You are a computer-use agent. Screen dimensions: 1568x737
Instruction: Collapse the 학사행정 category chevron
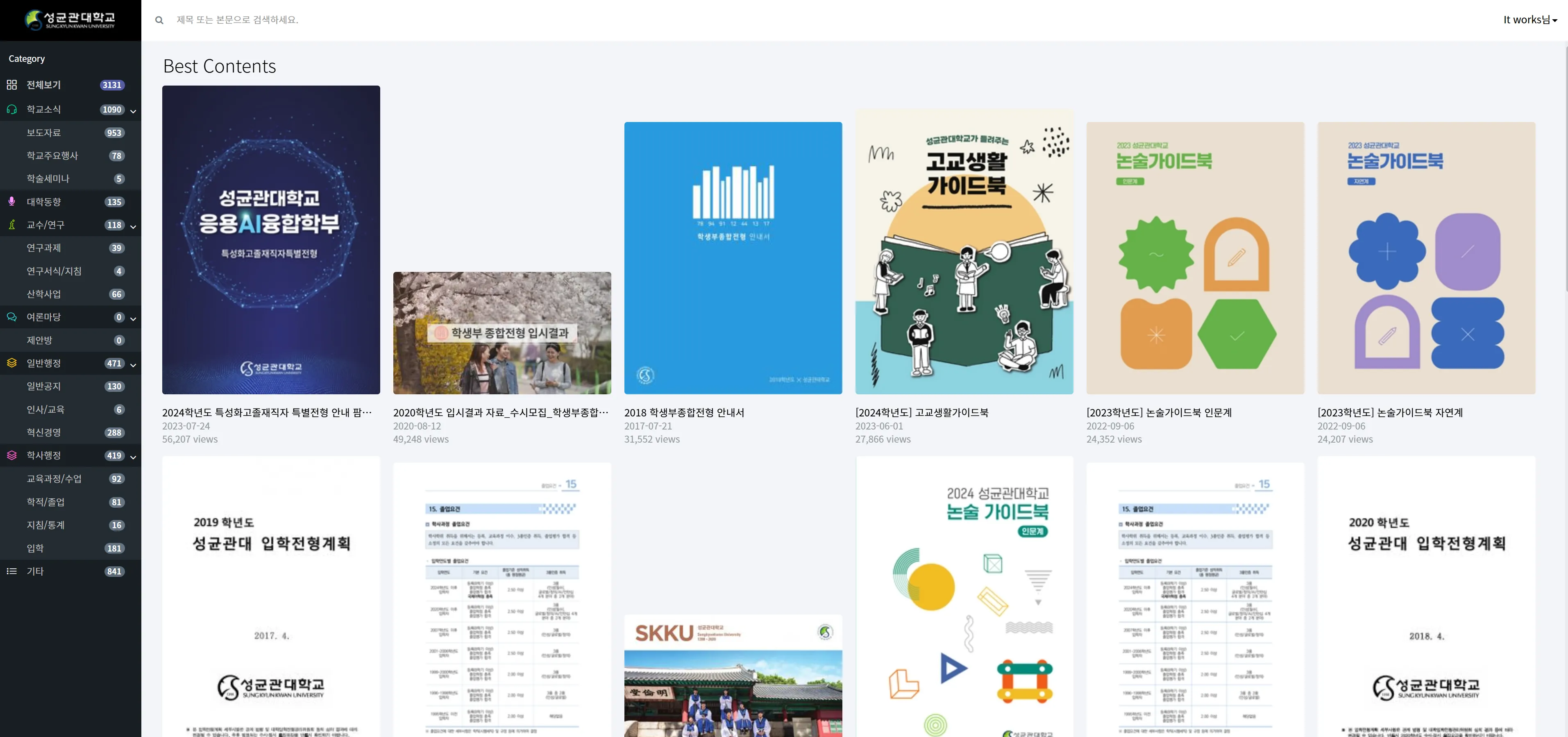pyautogui.click(x=133, y=457)
